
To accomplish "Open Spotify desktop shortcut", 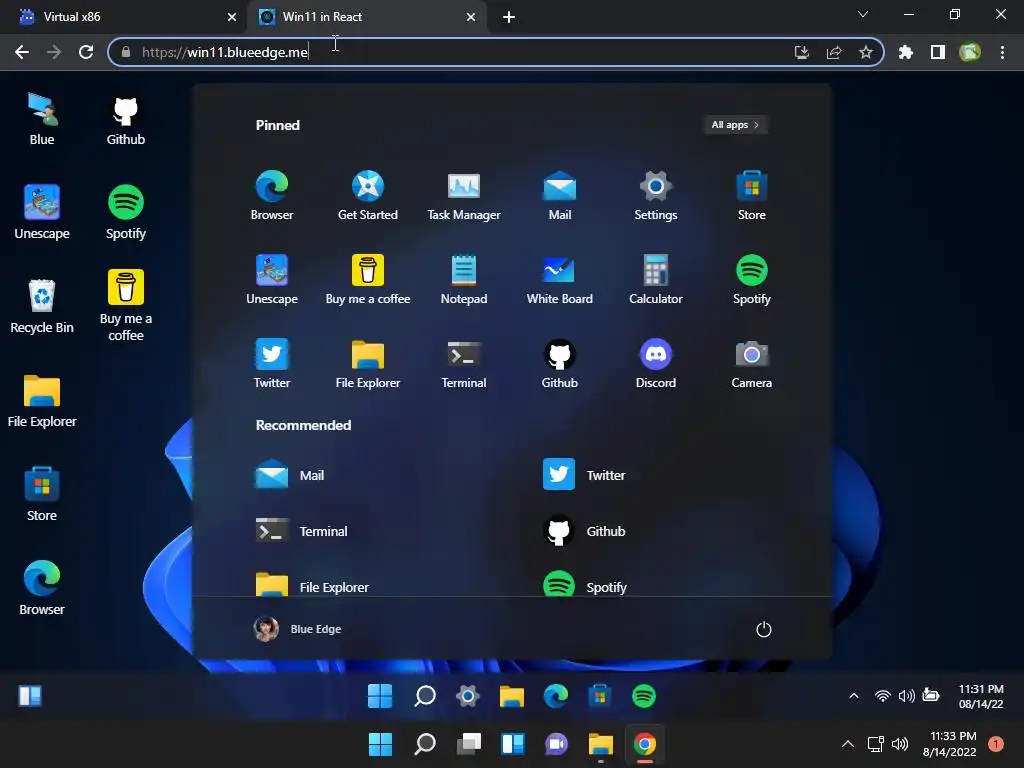I will click(x=125, y=212).
